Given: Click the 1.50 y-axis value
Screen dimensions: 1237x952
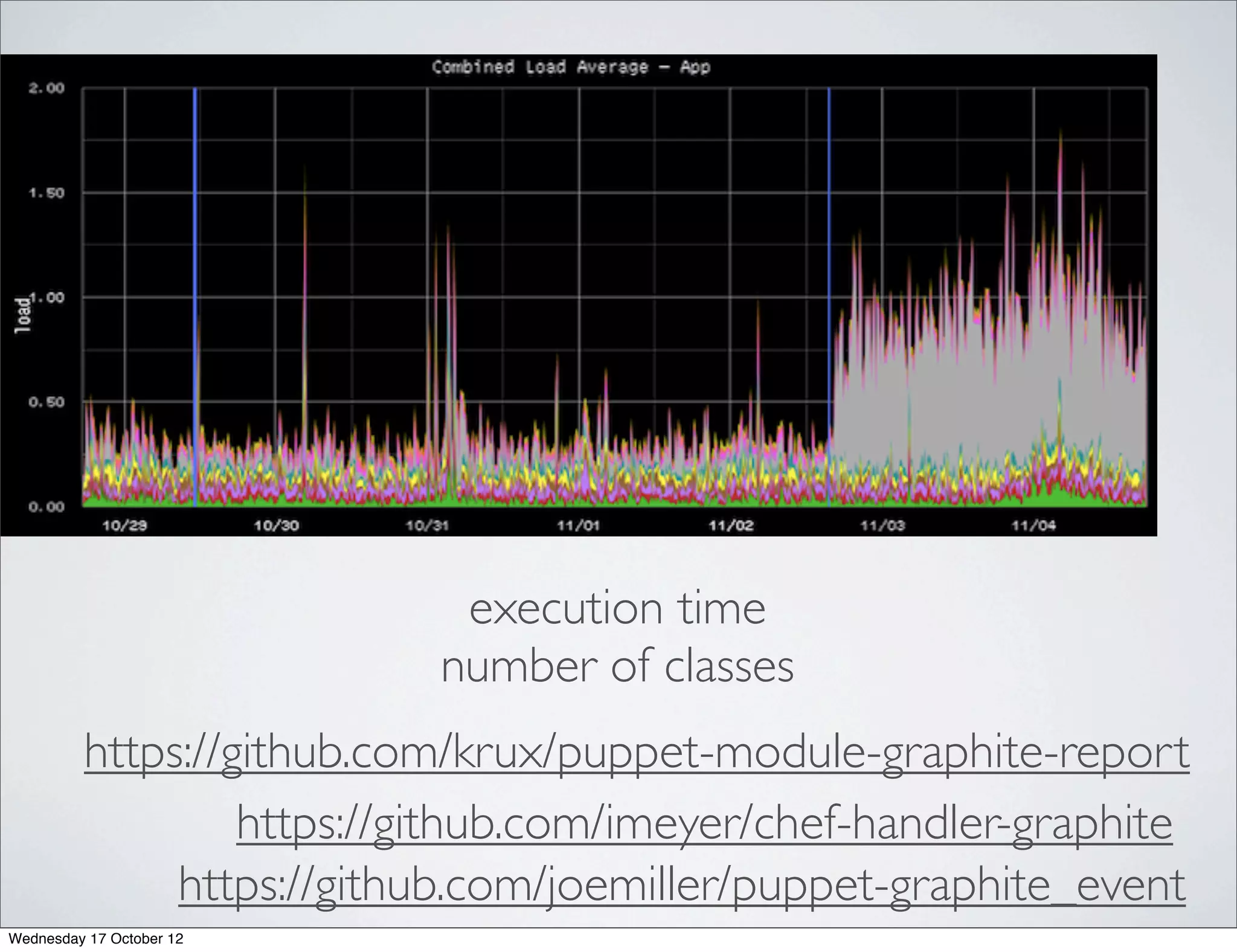Looking at the screenshot, I should click(47, 193).
